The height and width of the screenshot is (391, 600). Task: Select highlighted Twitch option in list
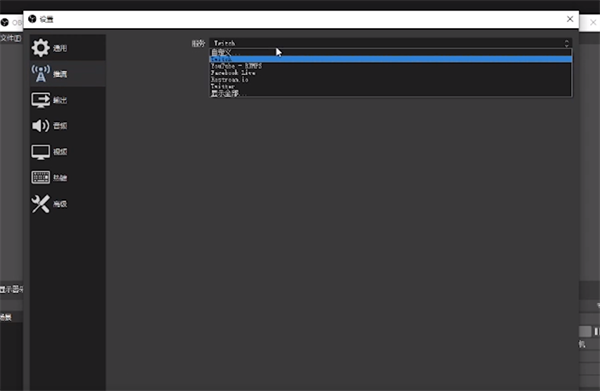pos(391,59)
